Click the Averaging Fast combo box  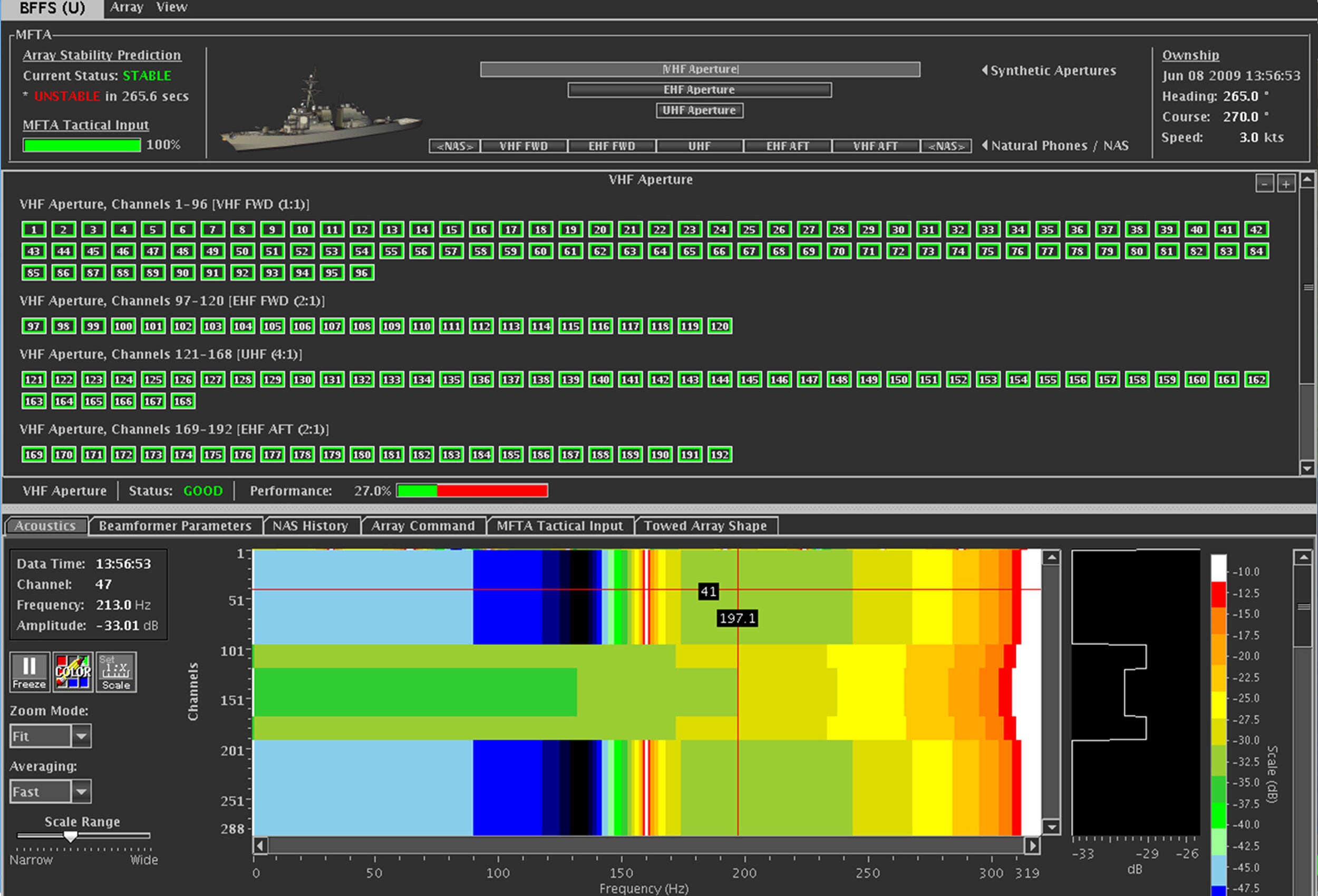tap(50, 791)
